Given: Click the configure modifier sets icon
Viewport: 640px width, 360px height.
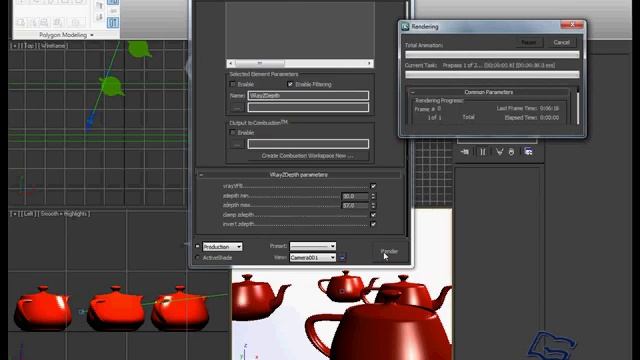Looking at the screenshot, I should pyautogui.click(x=529, y=152).
